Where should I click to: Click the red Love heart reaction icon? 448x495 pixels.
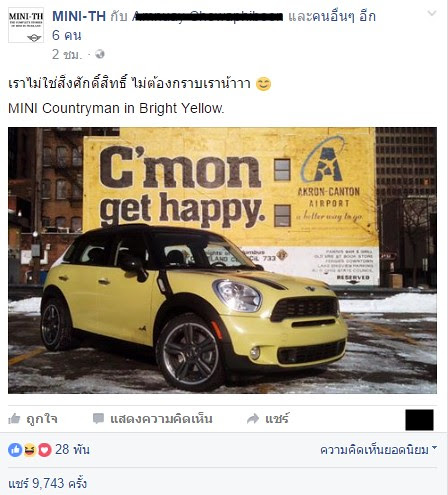pos(45,450)
